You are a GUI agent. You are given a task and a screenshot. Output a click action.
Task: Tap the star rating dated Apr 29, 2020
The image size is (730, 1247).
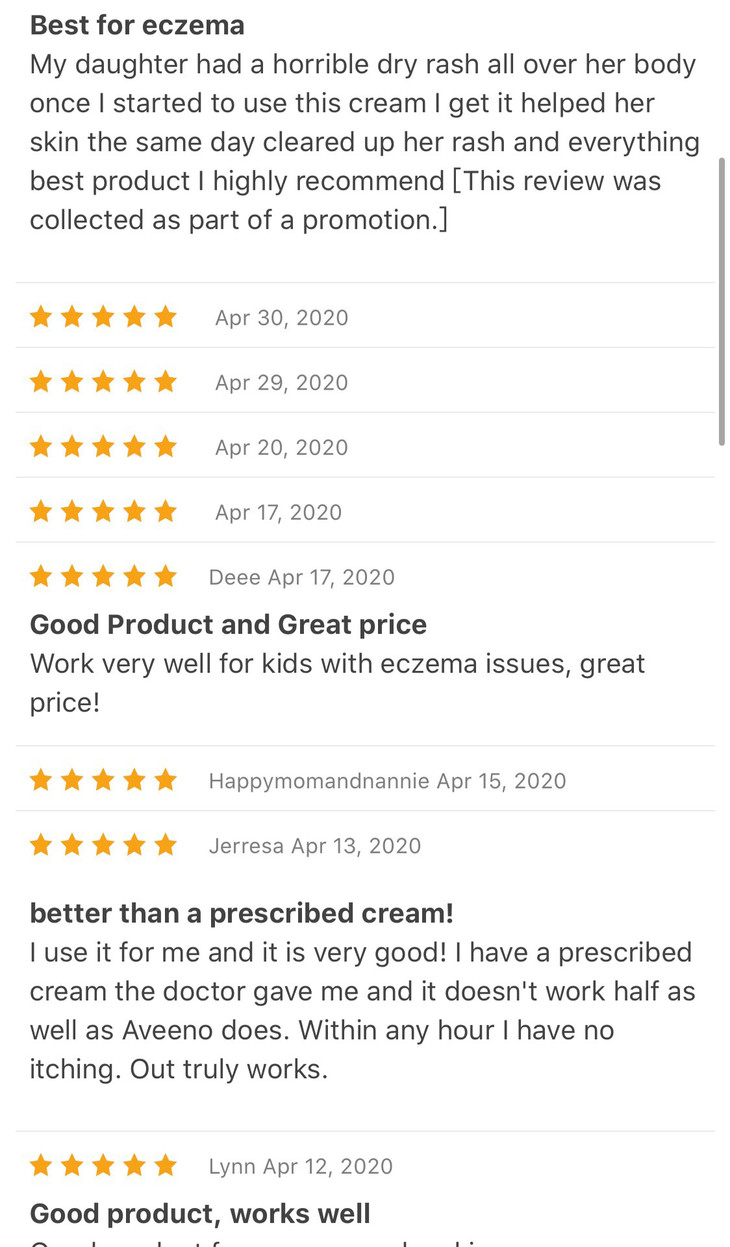[x=103, y=382]
